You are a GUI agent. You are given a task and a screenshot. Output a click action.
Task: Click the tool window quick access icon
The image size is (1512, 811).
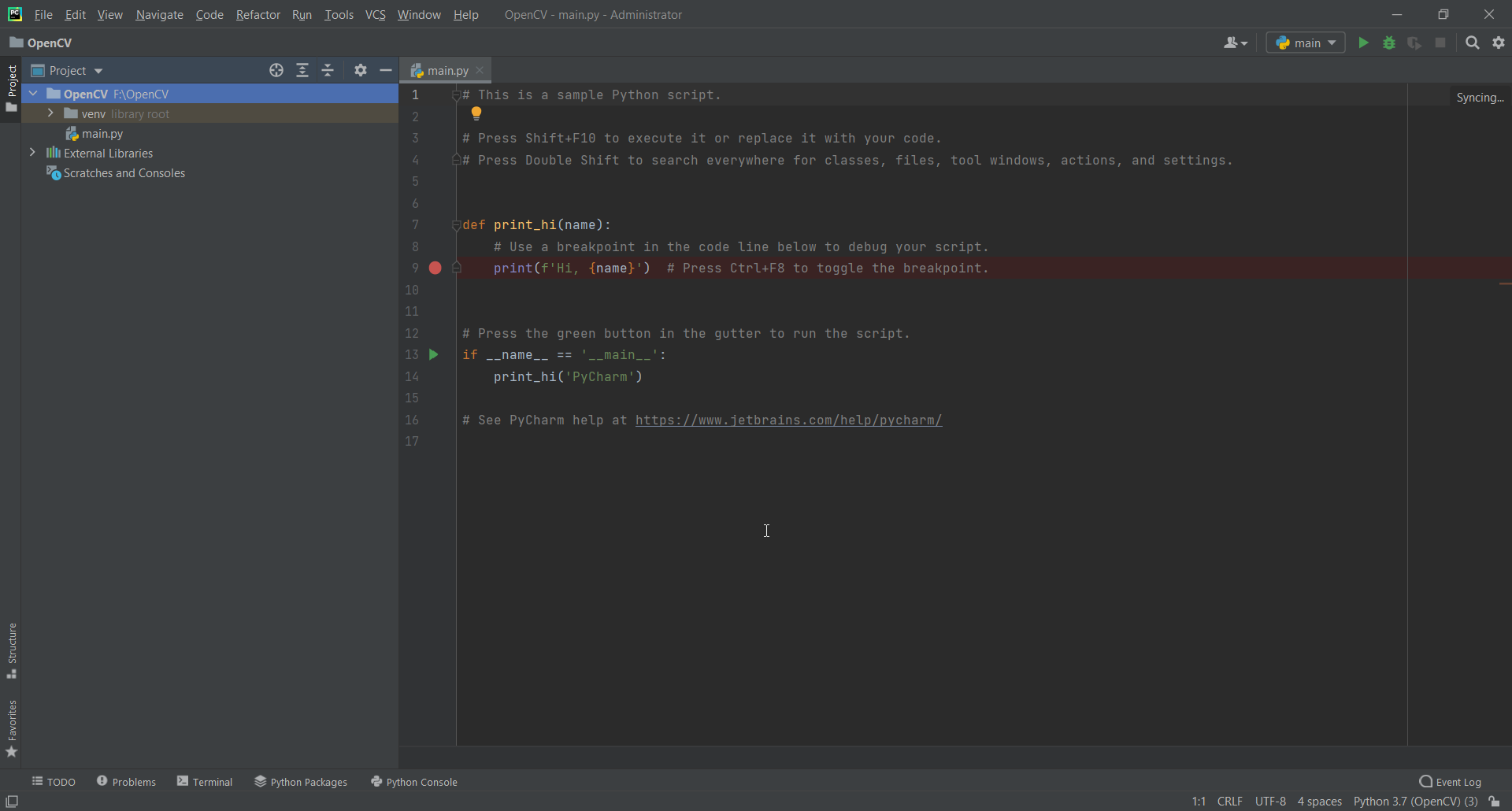point(12,802)
